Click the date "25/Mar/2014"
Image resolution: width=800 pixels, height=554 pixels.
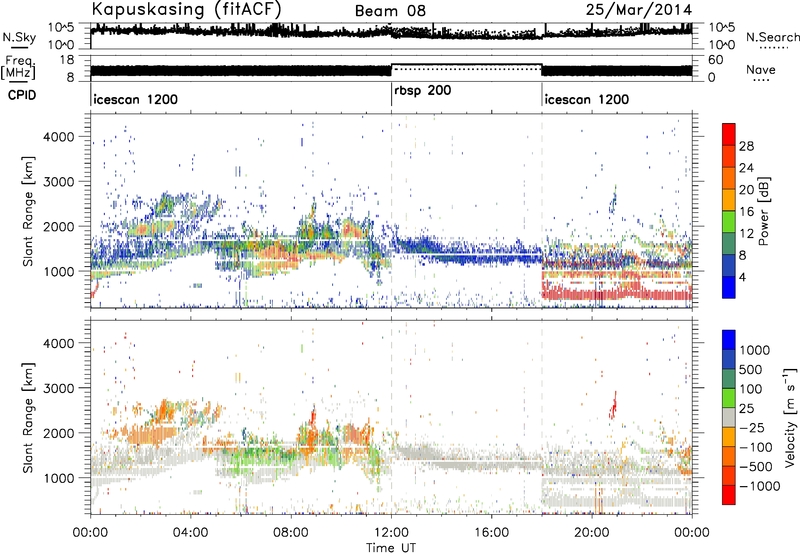click(639, 9)
